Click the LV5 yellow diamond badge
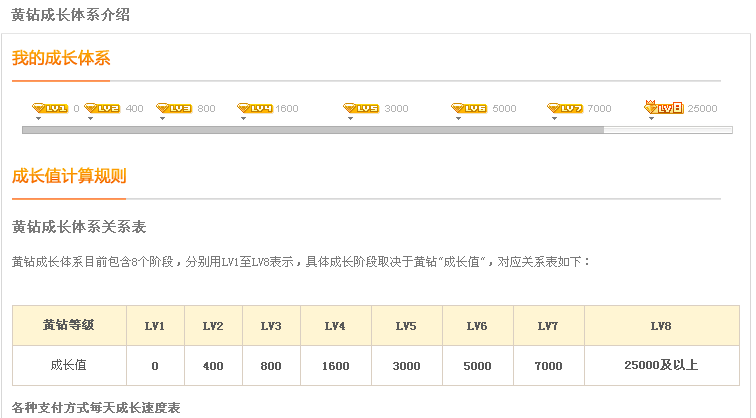Viewport: 756px width, 418px height. [x=361, y=108]
